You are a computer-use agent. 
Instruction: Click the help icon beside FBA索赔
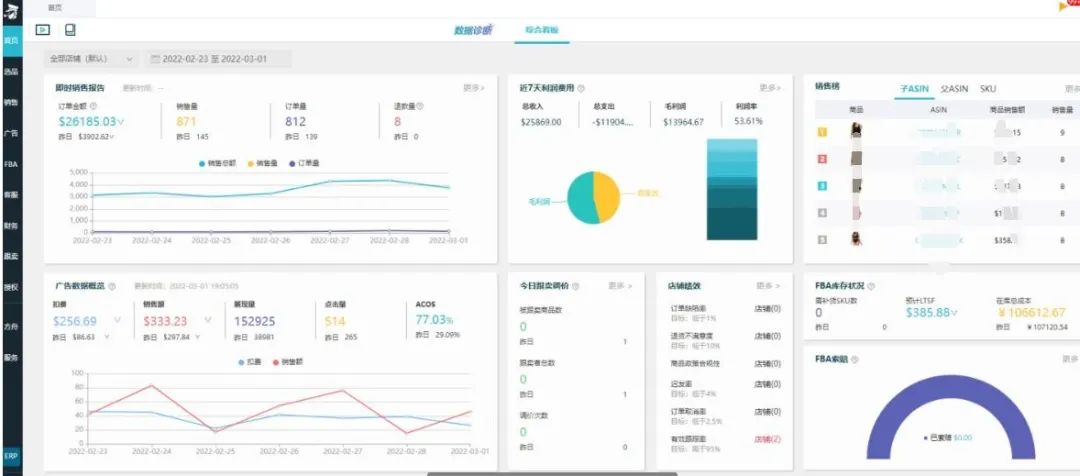[x=855, y=360]
